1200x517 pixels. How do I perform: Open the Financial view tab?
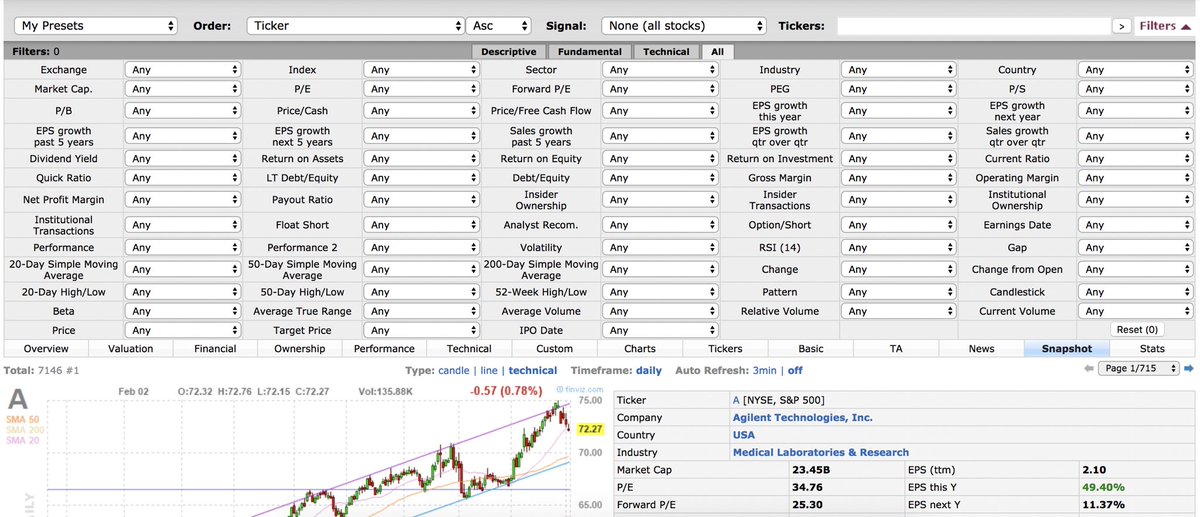(x=215, y=349)
